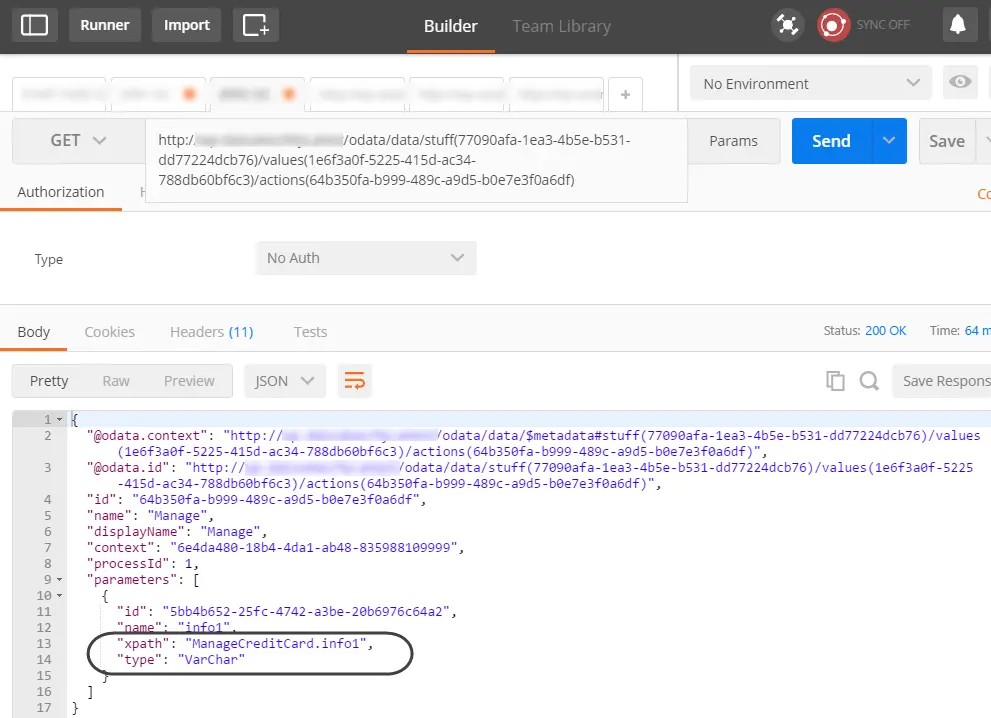The width and height of the screenshot is (991, 718).
Task: Click the blue Send button
Action: (x=831, y=140)
